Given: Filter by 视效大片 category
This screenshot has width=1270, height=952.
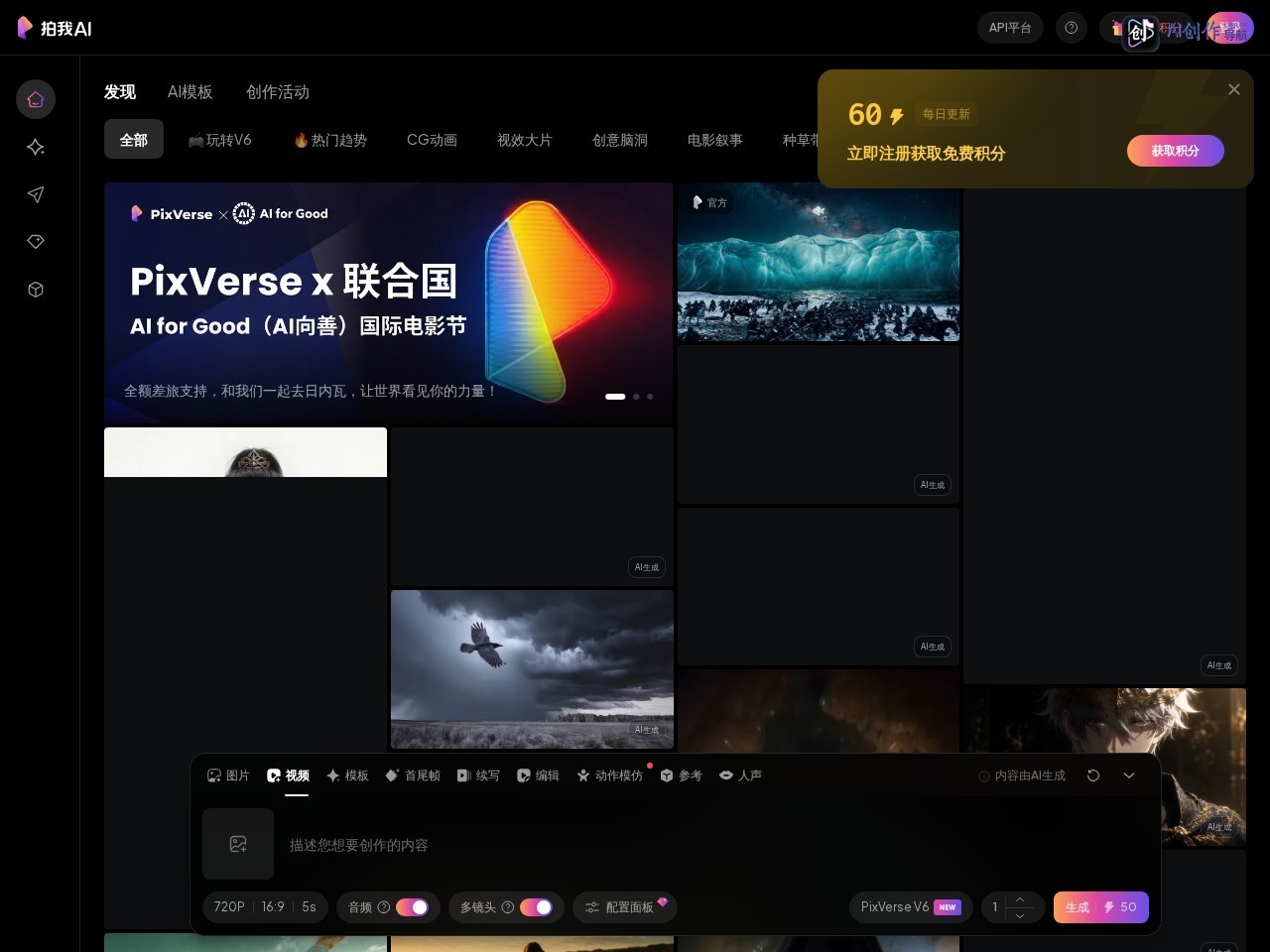Looking at the screenshot, I should (524, 140).
